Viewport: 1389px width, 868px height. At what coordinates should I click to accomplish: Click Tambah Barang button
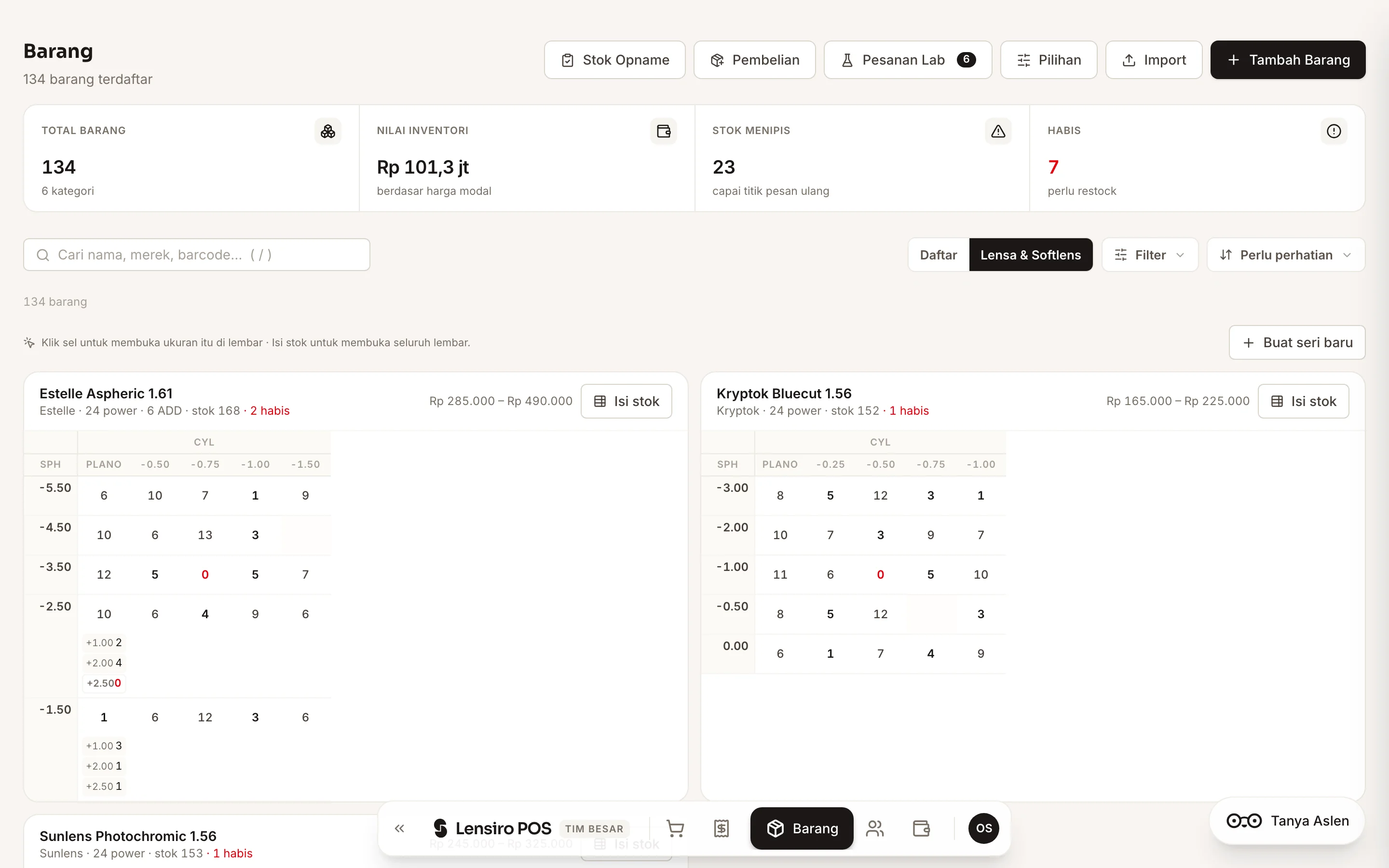tap(1288, 60)
